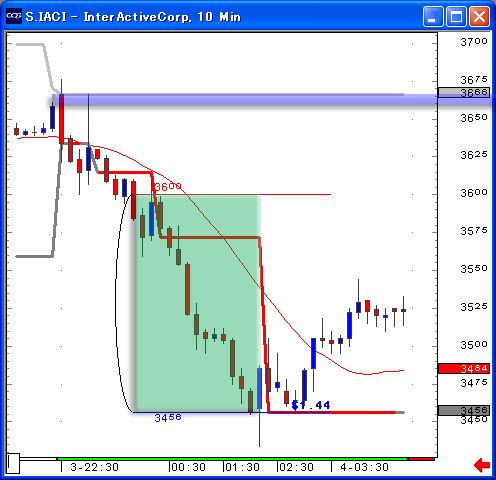The image size is (496, 480).
Task: Click the CQG icon in the title bar
Action: point(14,16)
